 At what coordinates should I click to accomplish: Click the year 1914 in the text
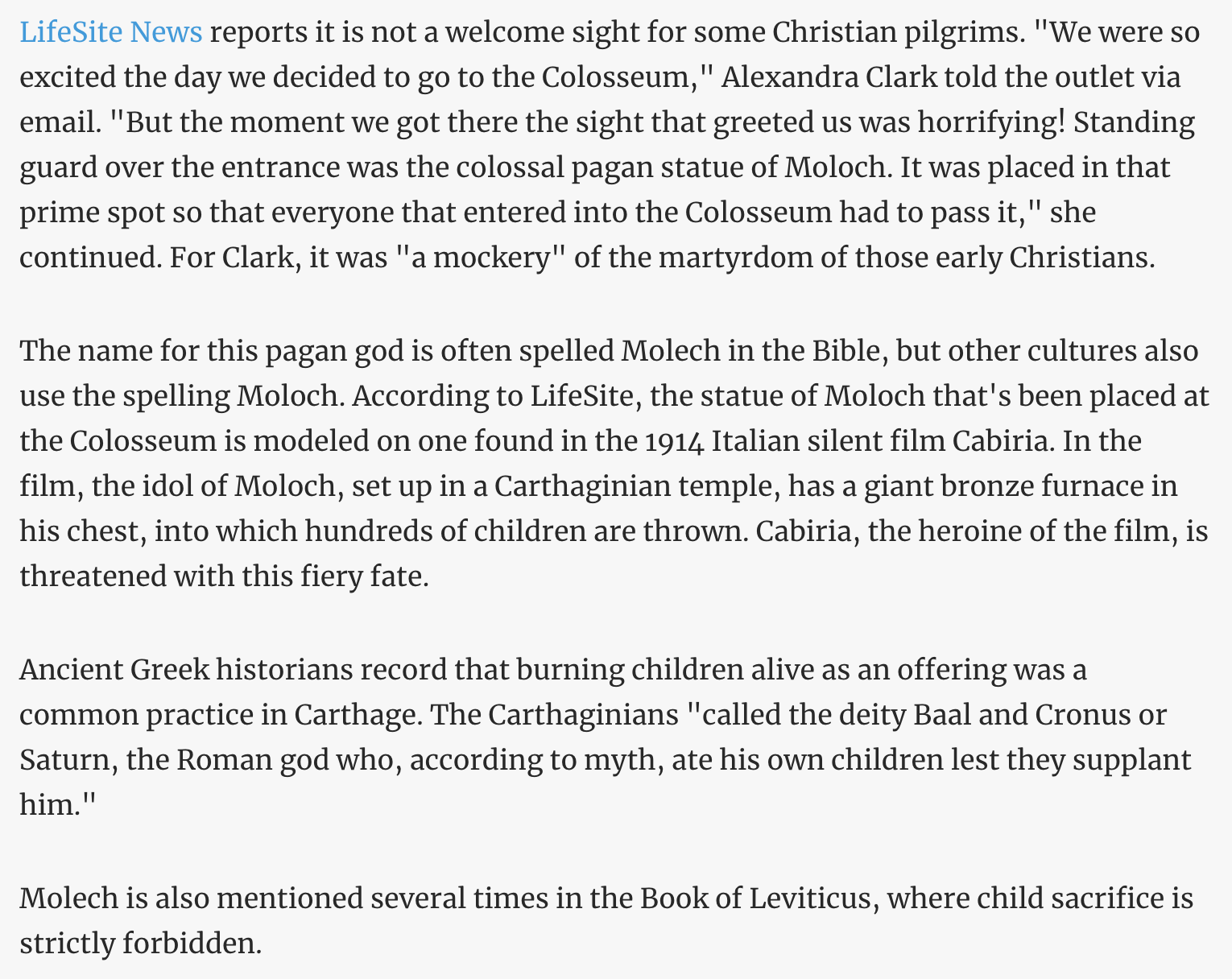674,441
